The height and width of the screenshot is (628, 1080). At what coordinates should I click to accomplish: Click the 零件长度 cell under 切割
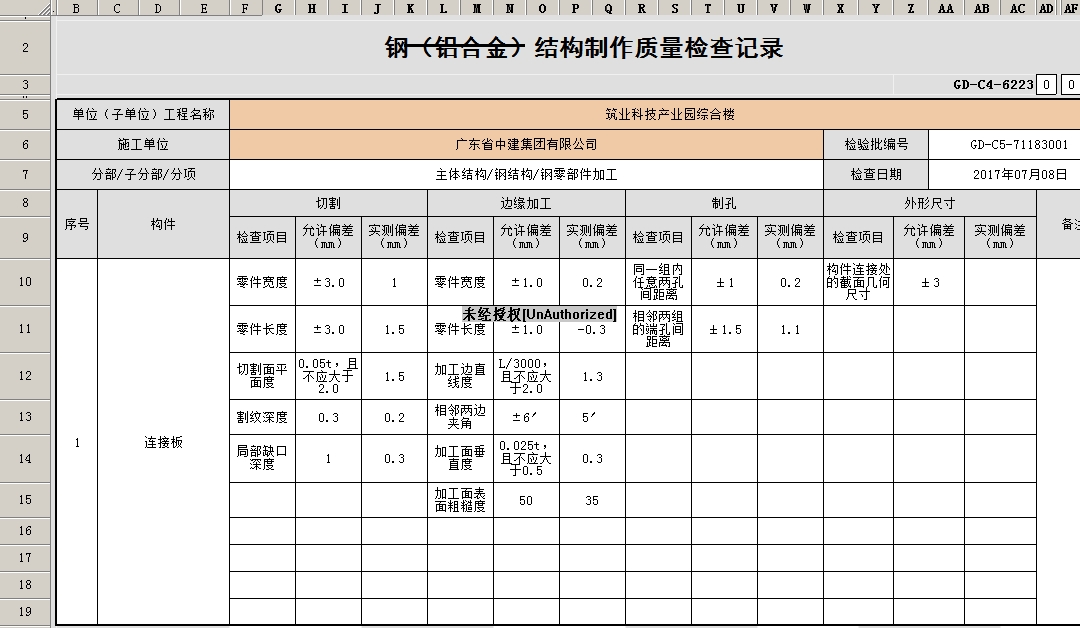(x=262, y=329)
